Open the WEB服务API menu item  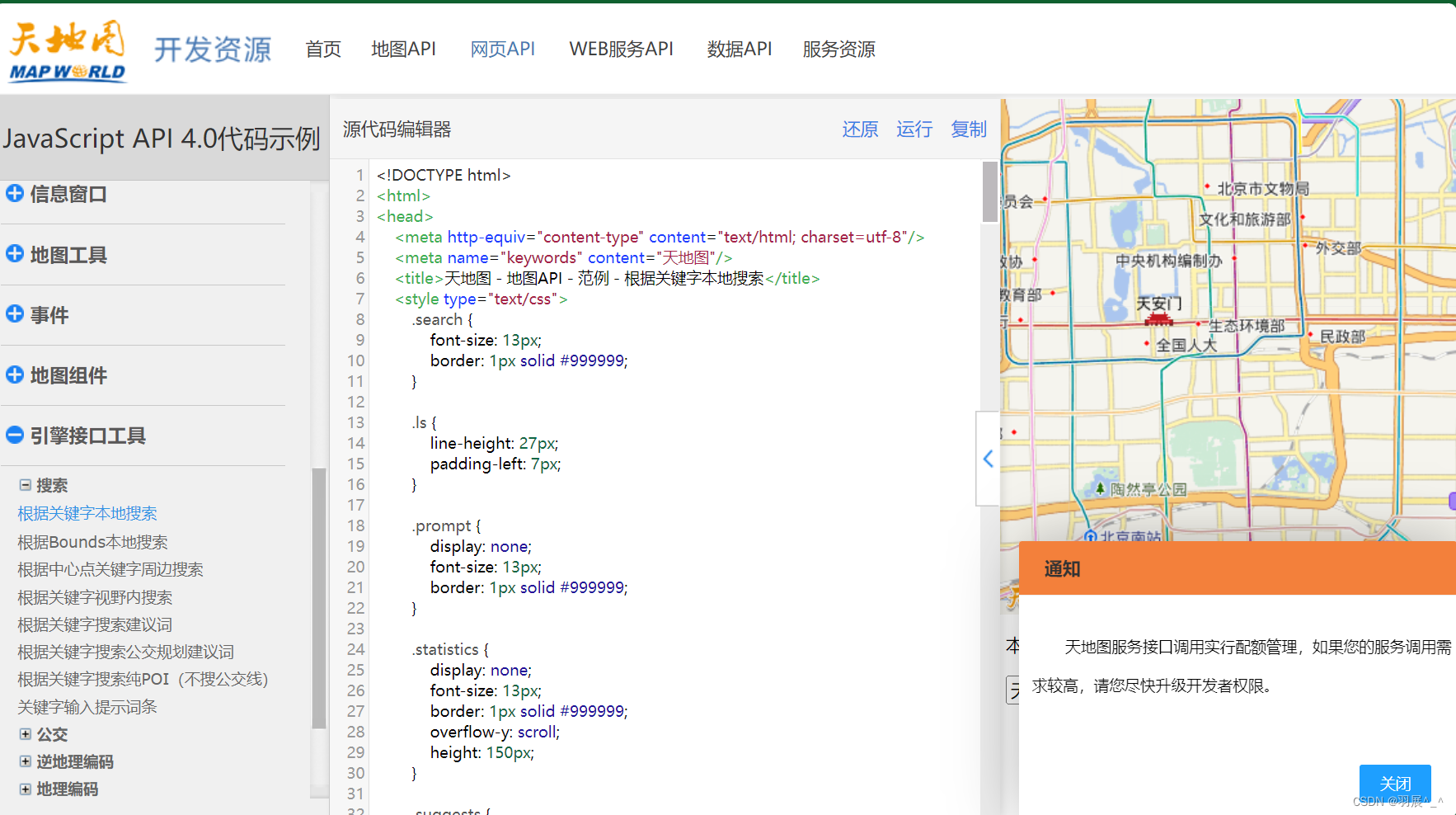tap(622, 49)
